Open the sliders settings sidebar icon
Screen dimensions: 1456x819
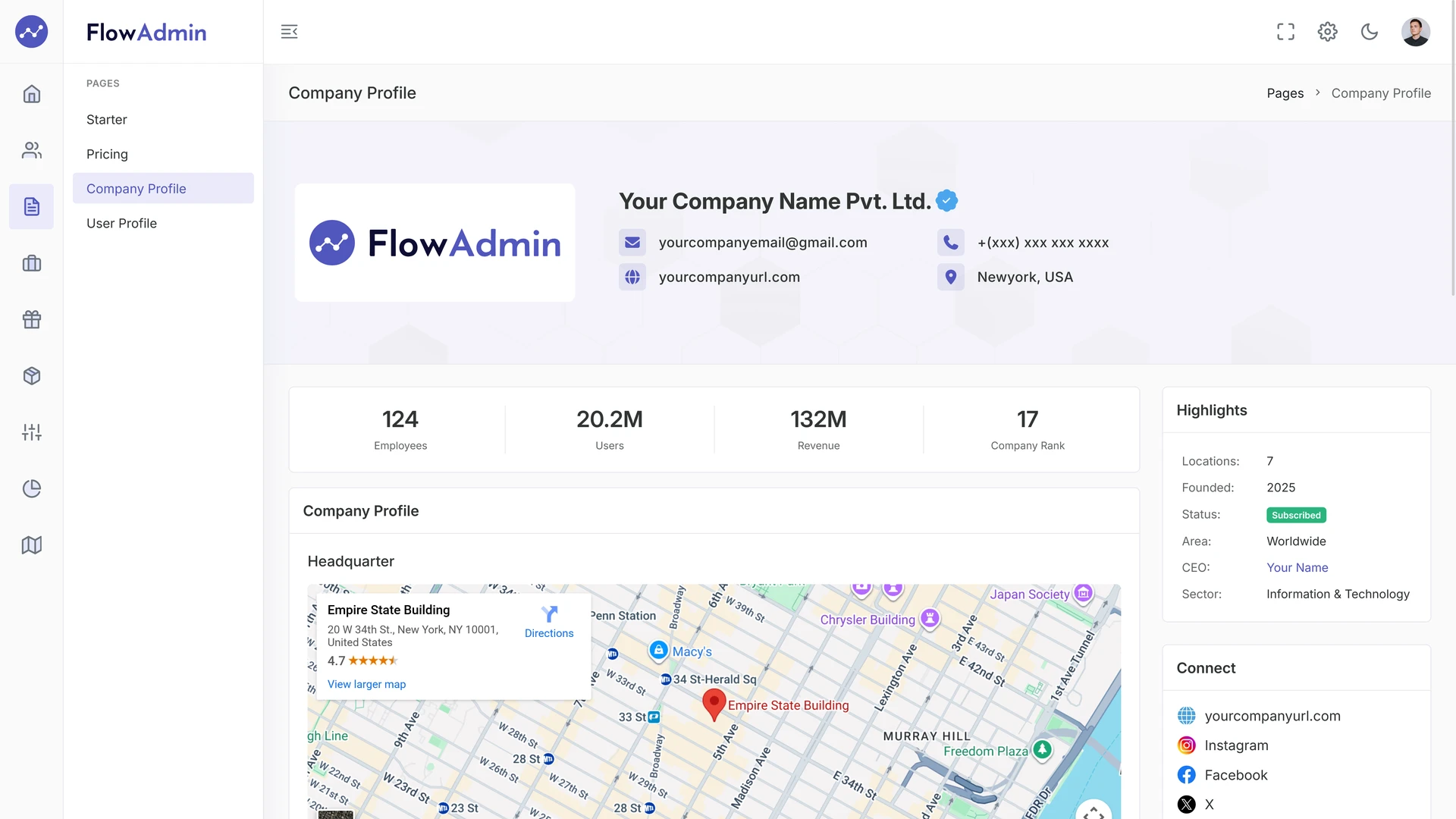pyautogui.click(x=31, y=432)
